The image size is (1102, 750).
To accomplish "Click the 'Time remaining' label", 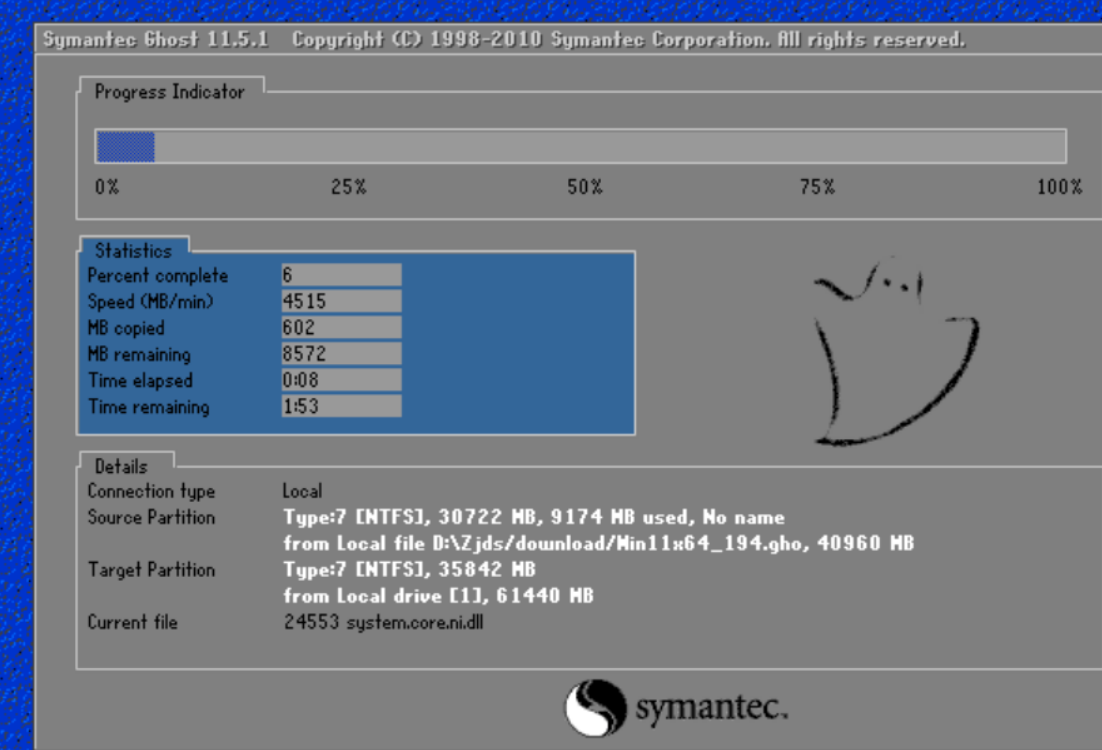I will 148,407.
